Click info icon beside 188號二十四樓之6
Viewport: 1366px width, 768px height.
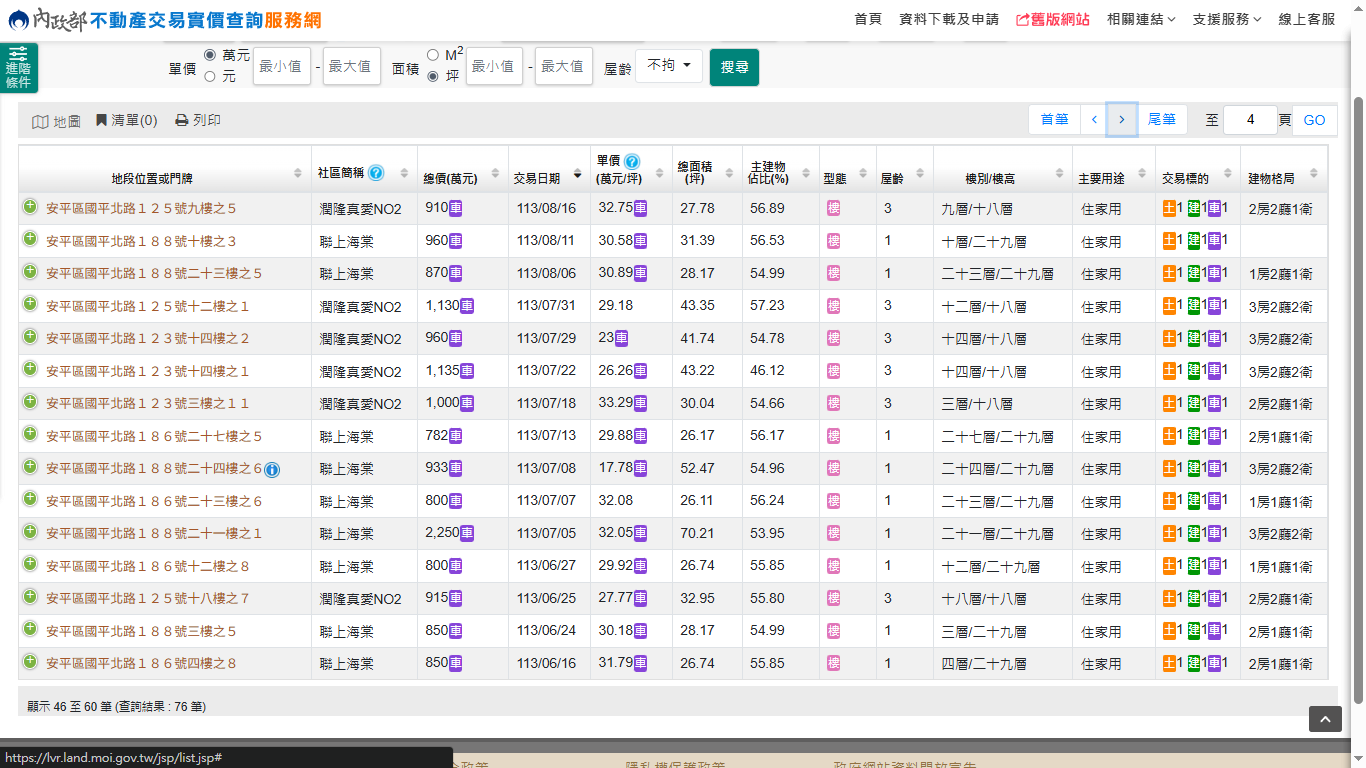pyautogui.click(x=272, y=470)
